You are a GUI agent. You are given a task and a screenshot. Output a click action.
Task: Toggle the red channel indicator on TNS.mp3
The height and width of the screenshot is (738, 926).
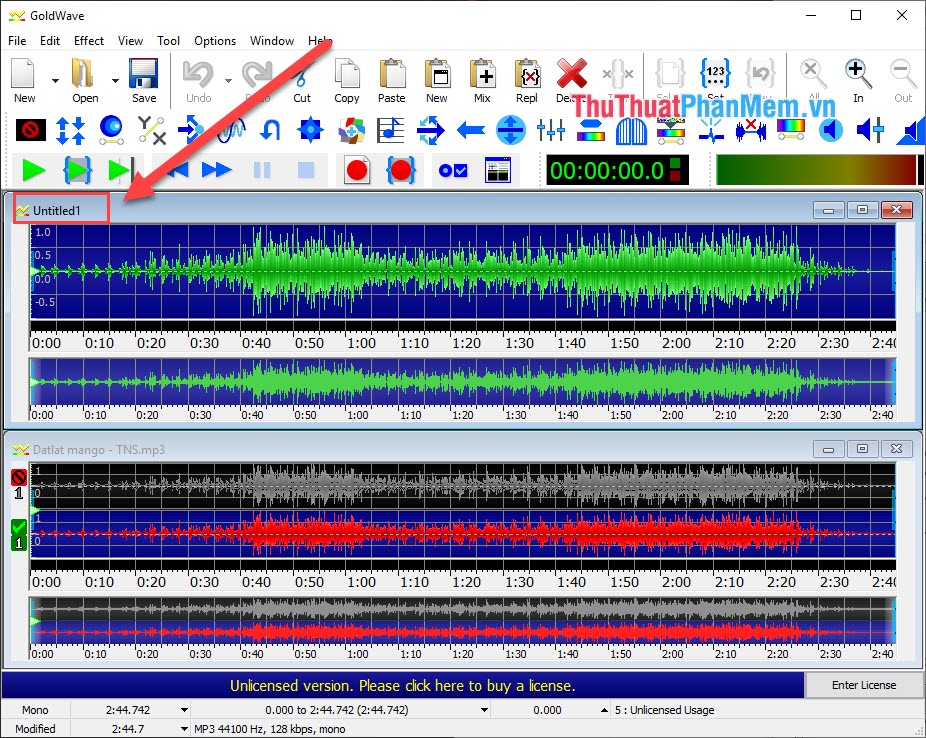(17, 477)
